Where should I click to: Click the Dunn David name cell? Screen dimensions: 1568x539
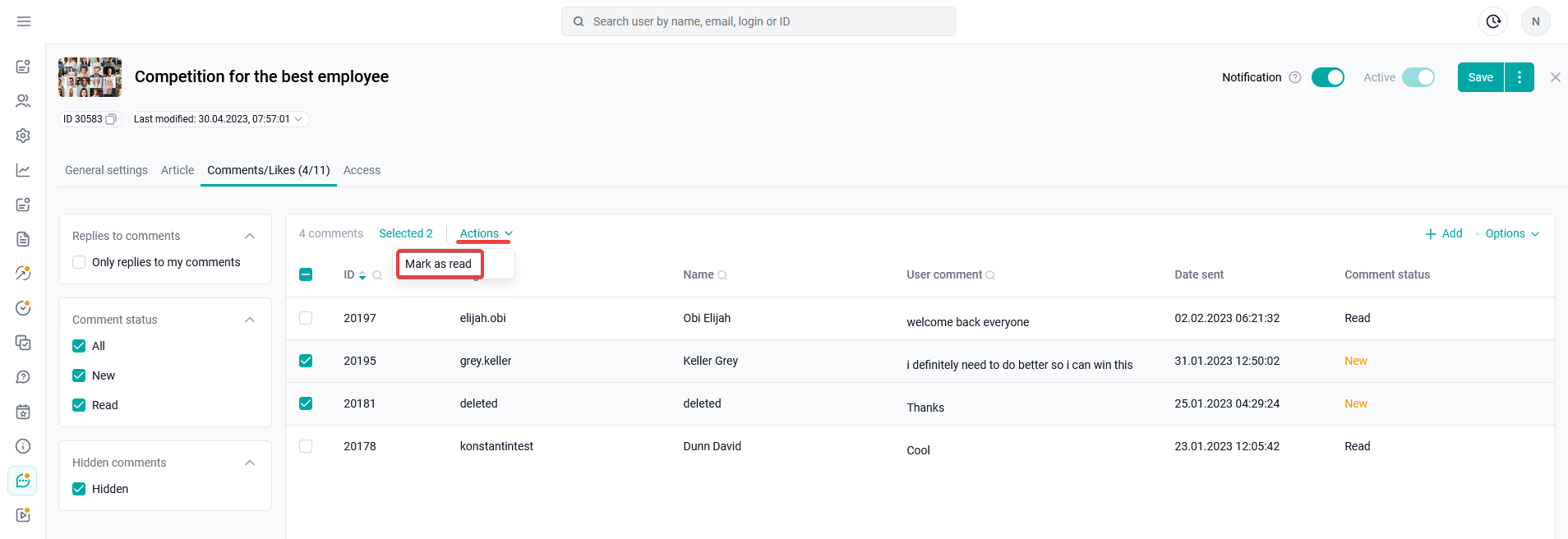click(x=712, y=446)
